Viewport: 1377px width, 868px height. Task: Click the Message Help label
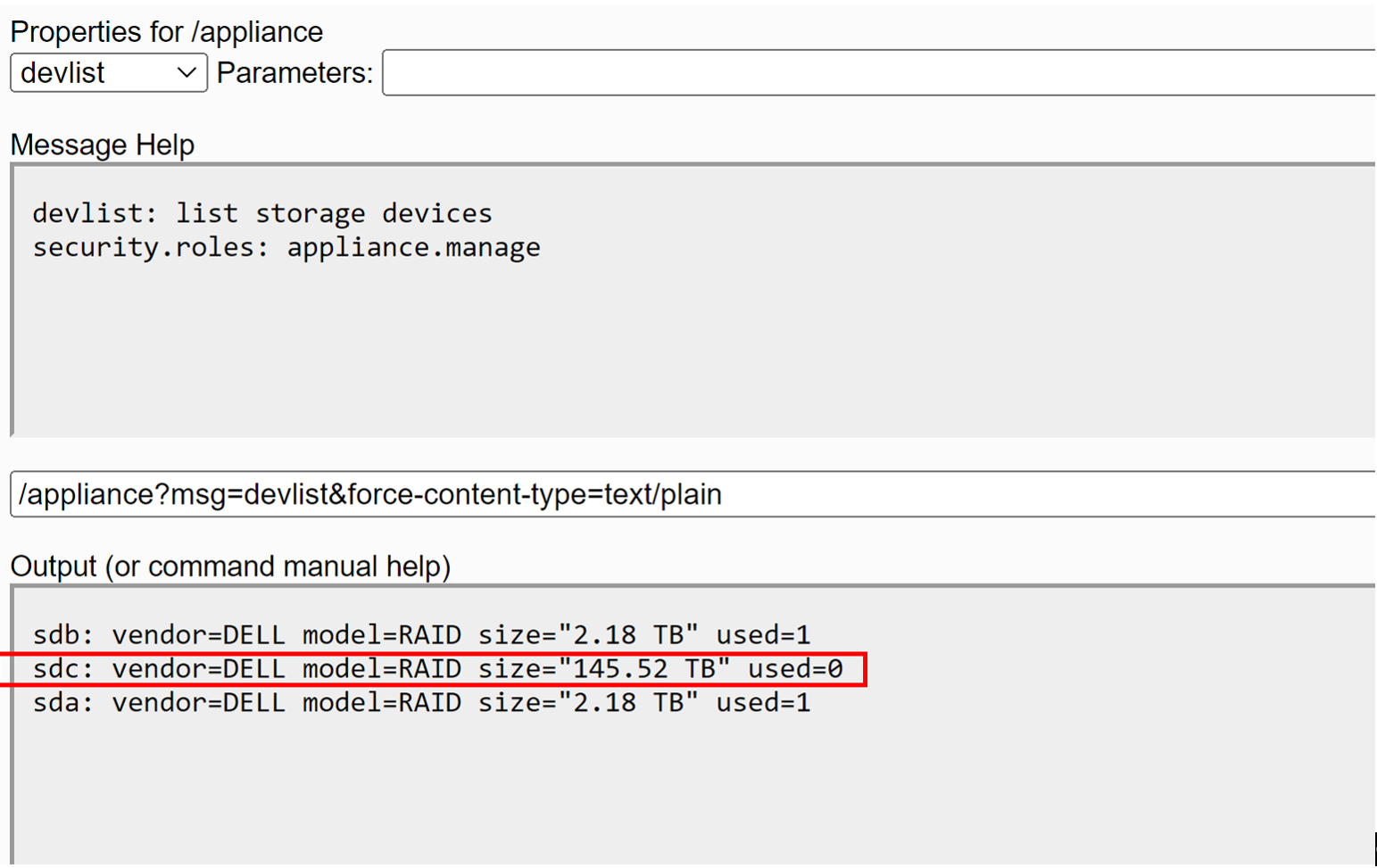(102, 145)
